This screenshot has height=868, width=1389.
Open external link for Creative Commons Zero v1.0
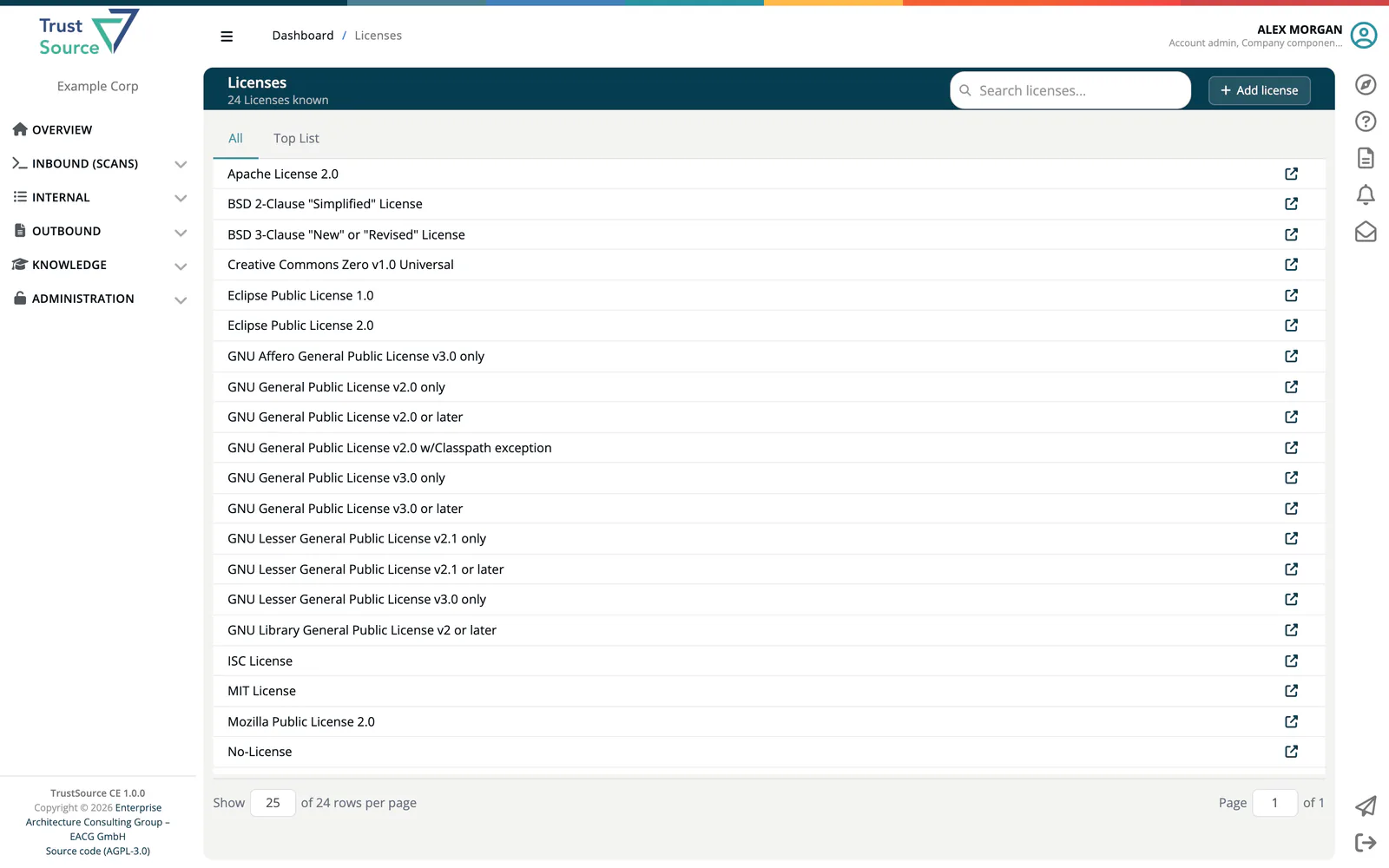(1292, 265)
